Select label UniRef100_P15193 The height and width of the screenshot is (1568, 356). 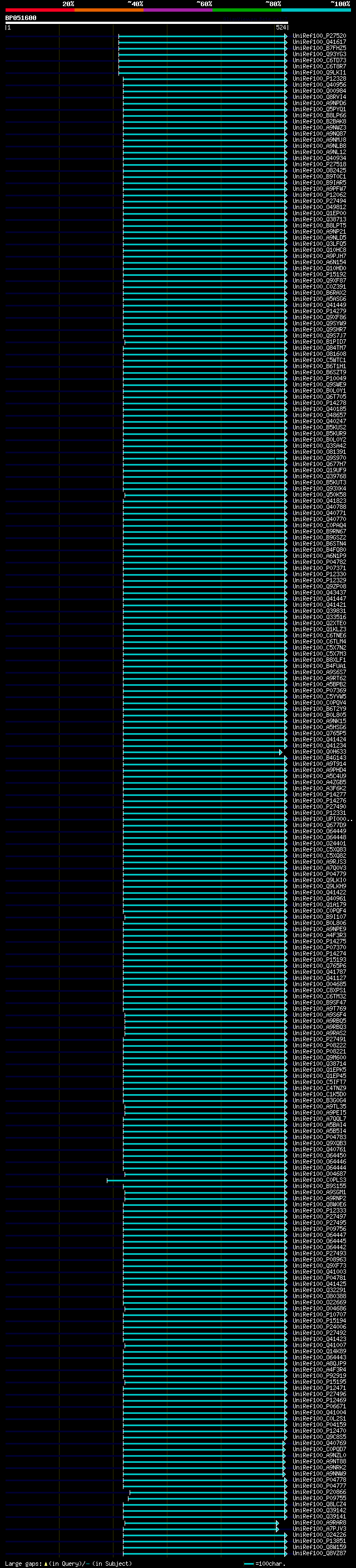click(319, 960)
